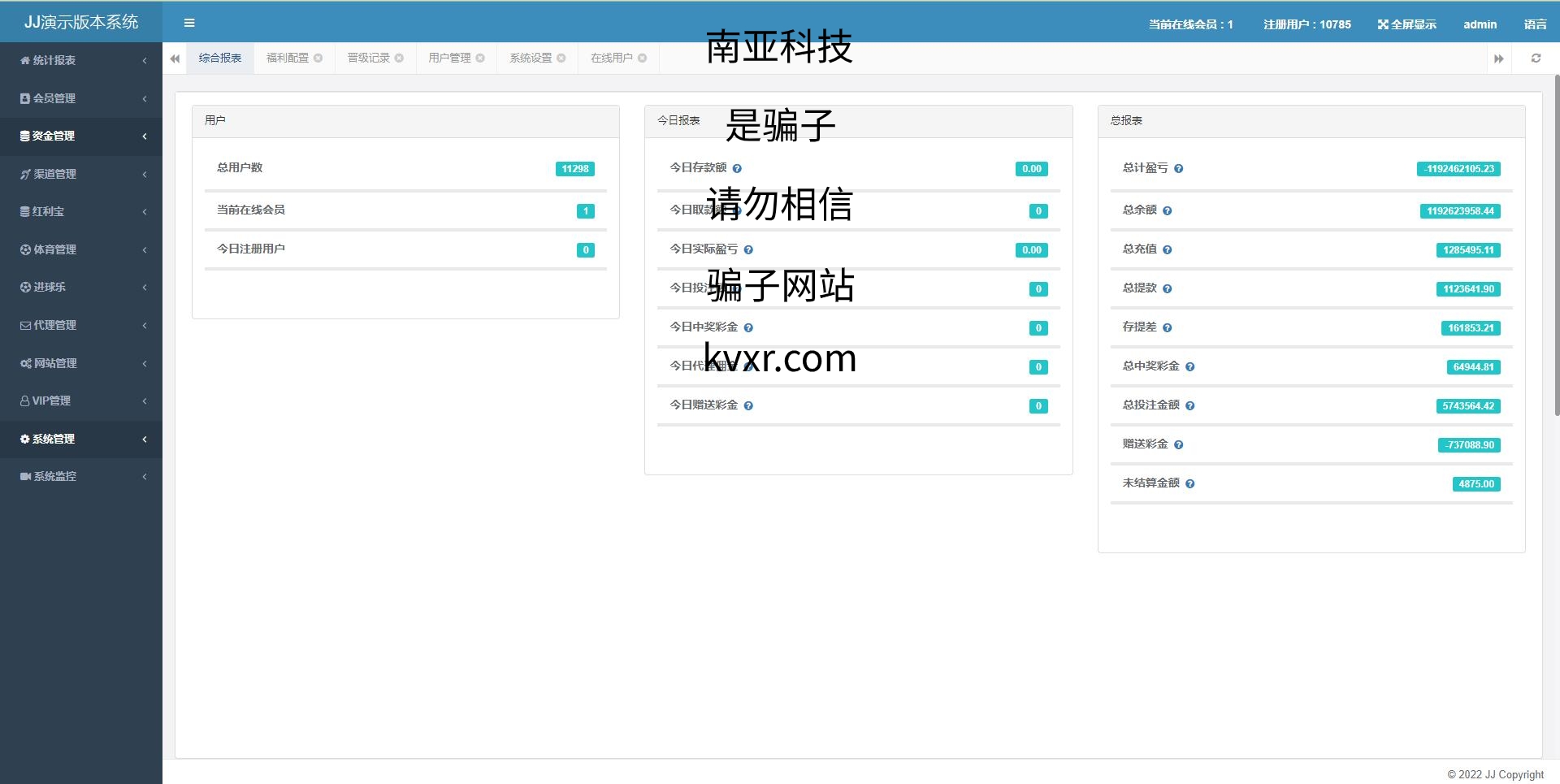Click the 11298 total users badge

click(x=575, y=169)
